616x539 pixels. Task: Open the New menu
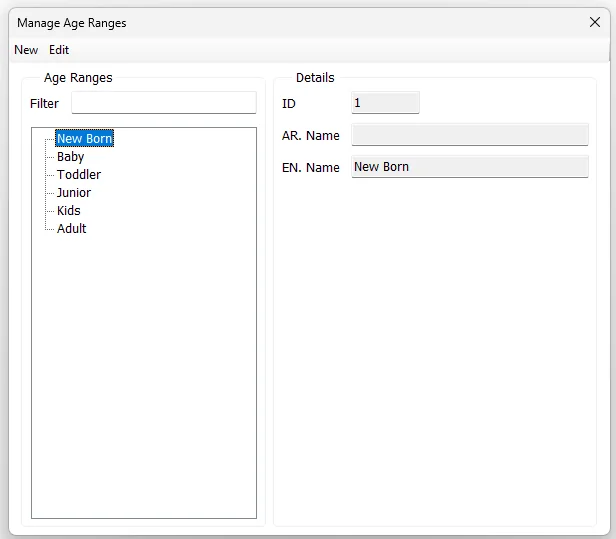tap(26, 50)
